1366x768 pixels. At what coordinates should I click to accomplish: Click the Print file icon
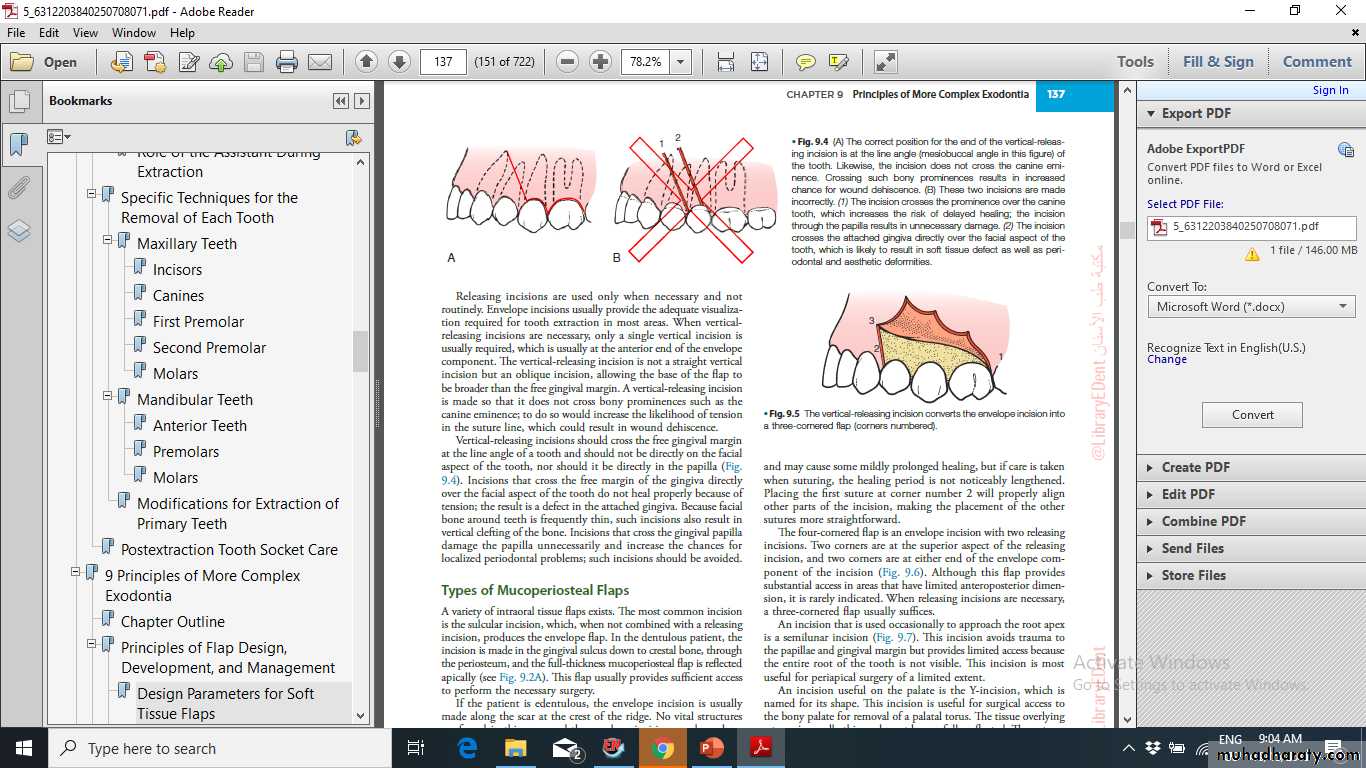(287, 62)
